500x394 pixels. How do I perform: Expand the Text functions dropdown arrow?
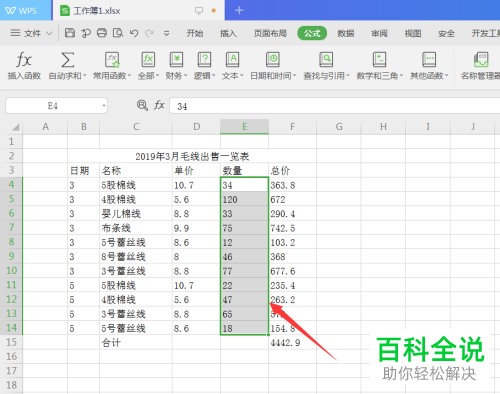(x=242, y=76)
